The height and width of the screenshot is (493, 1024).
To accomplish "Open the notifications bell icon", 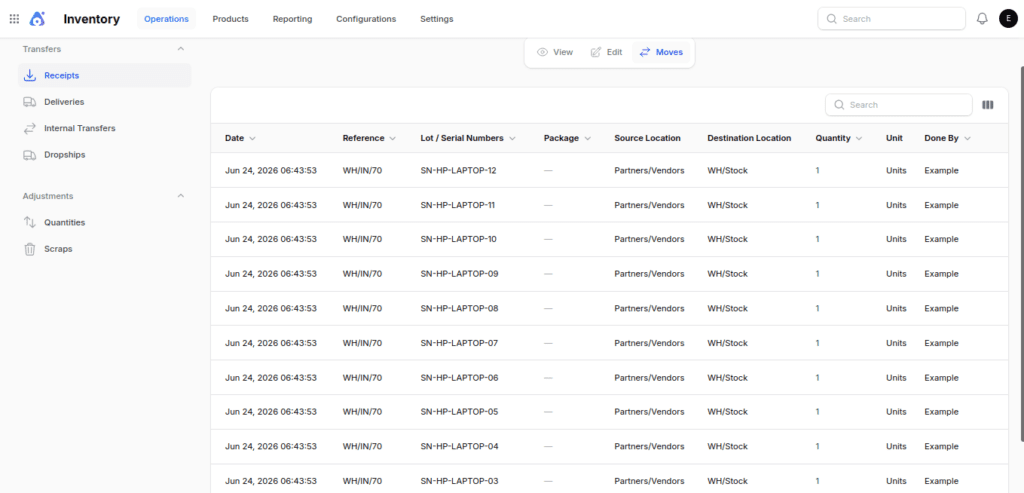I will point(982,19).
